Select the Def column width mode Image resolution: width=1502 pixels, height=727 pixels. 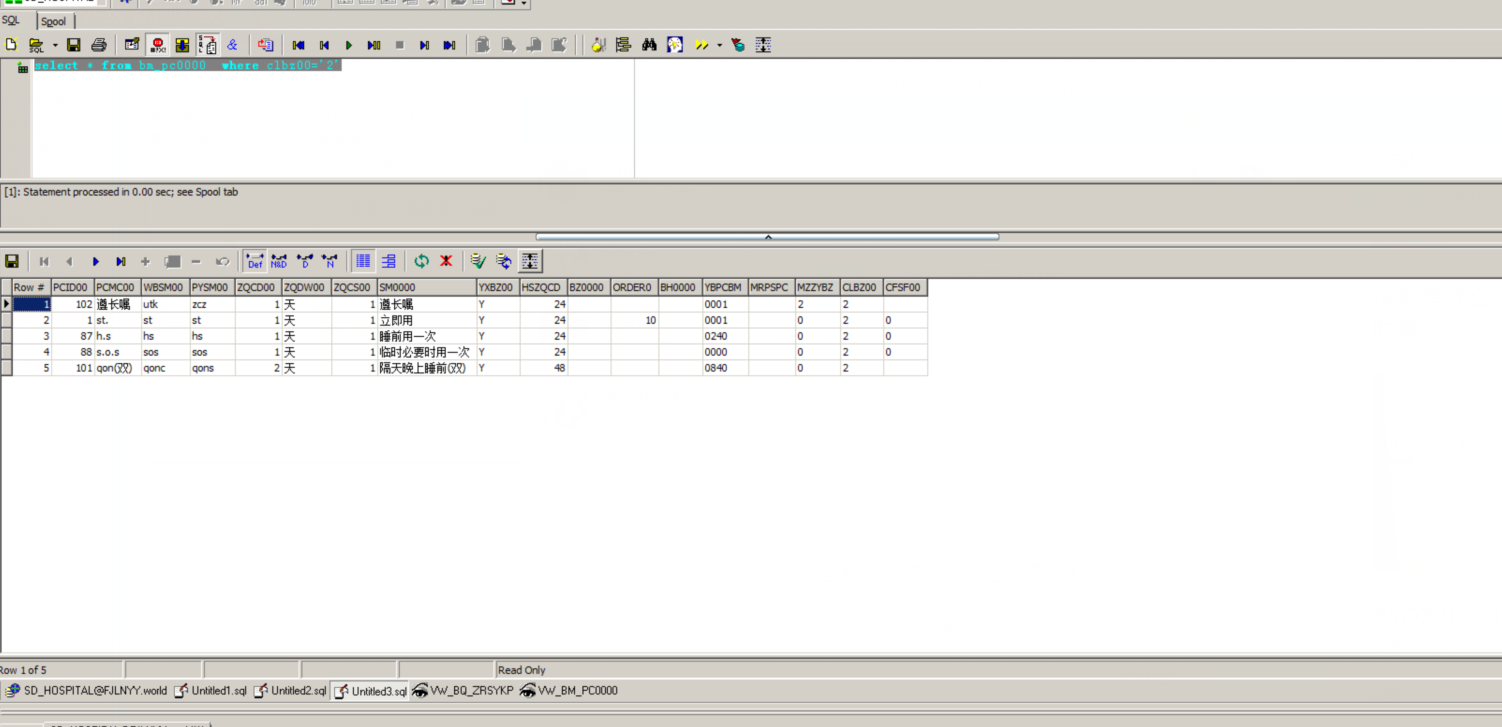pos(255,261)
